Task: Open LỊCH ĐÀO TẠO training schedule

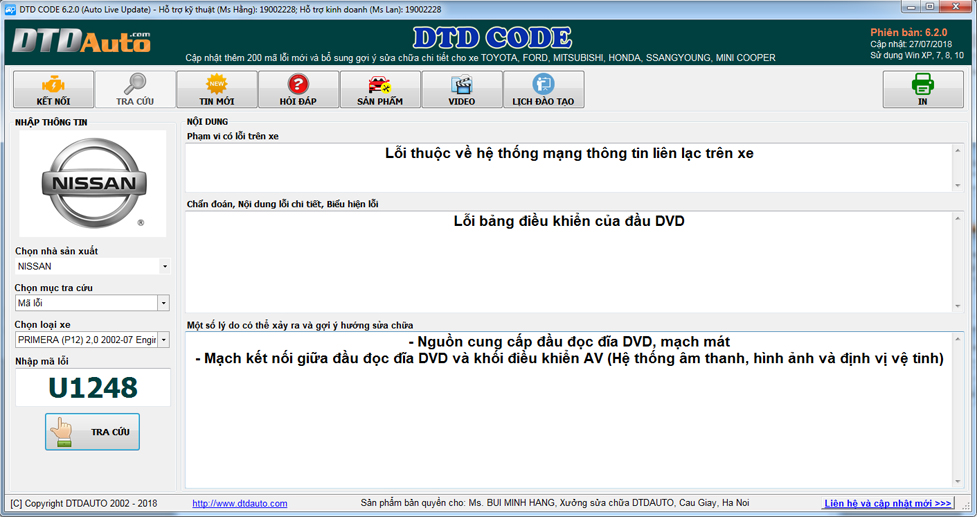Action: coord(543,90)
